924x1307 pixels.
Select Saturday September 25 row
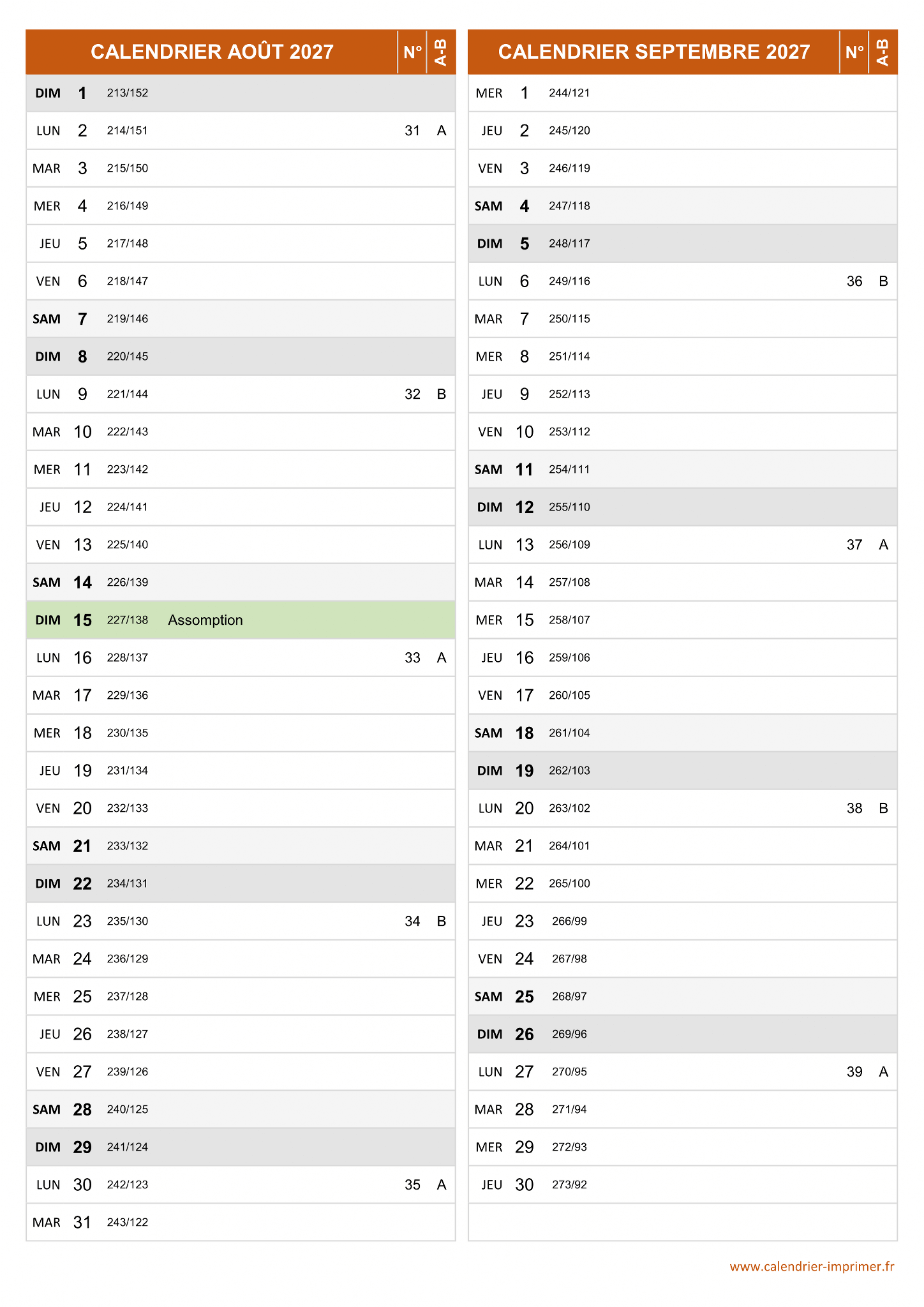point(682,997)
